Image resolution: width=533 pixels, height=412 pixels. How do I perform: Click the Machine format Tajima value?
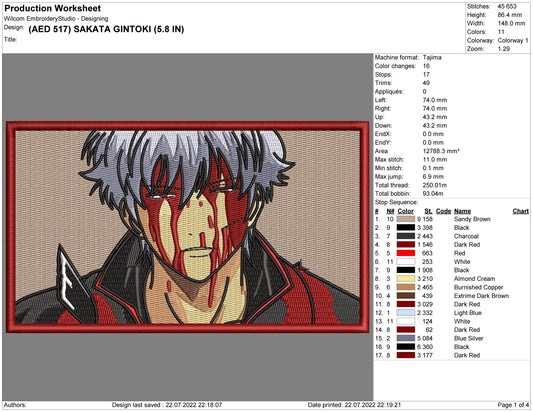pyautogui.click(x=432, y=57)
